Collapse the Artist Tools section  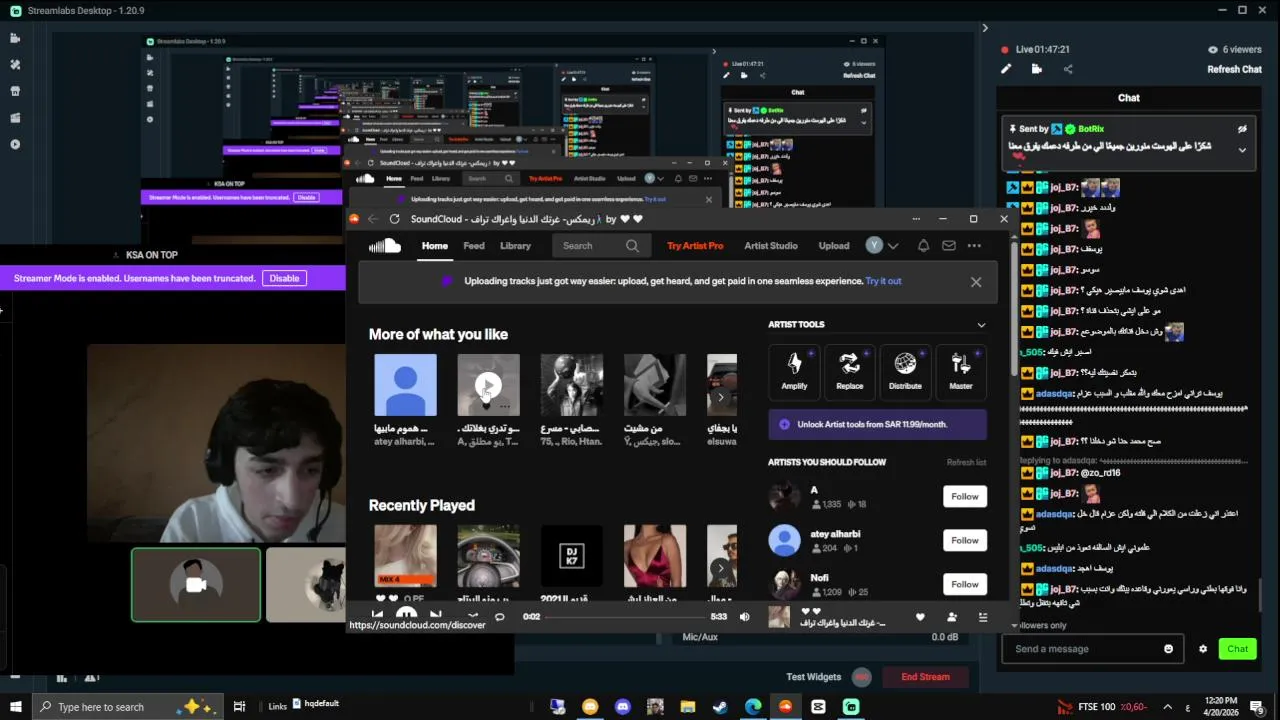(981, 325)
